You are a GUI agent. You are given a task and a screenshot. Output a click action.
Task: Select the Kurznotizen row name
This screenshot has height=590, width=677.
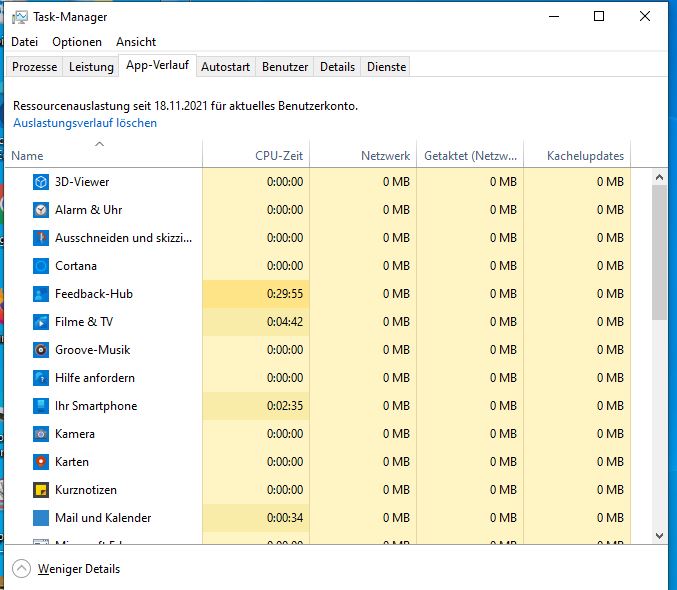pyautogui.click(x=86, y=490)
